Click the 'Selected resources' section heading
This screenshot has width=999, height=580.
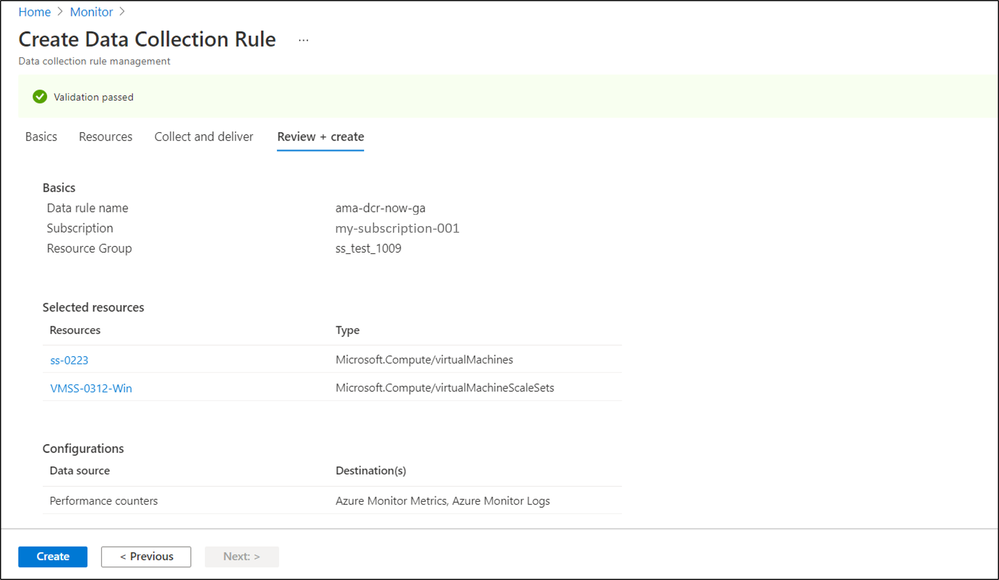point(94,307)
